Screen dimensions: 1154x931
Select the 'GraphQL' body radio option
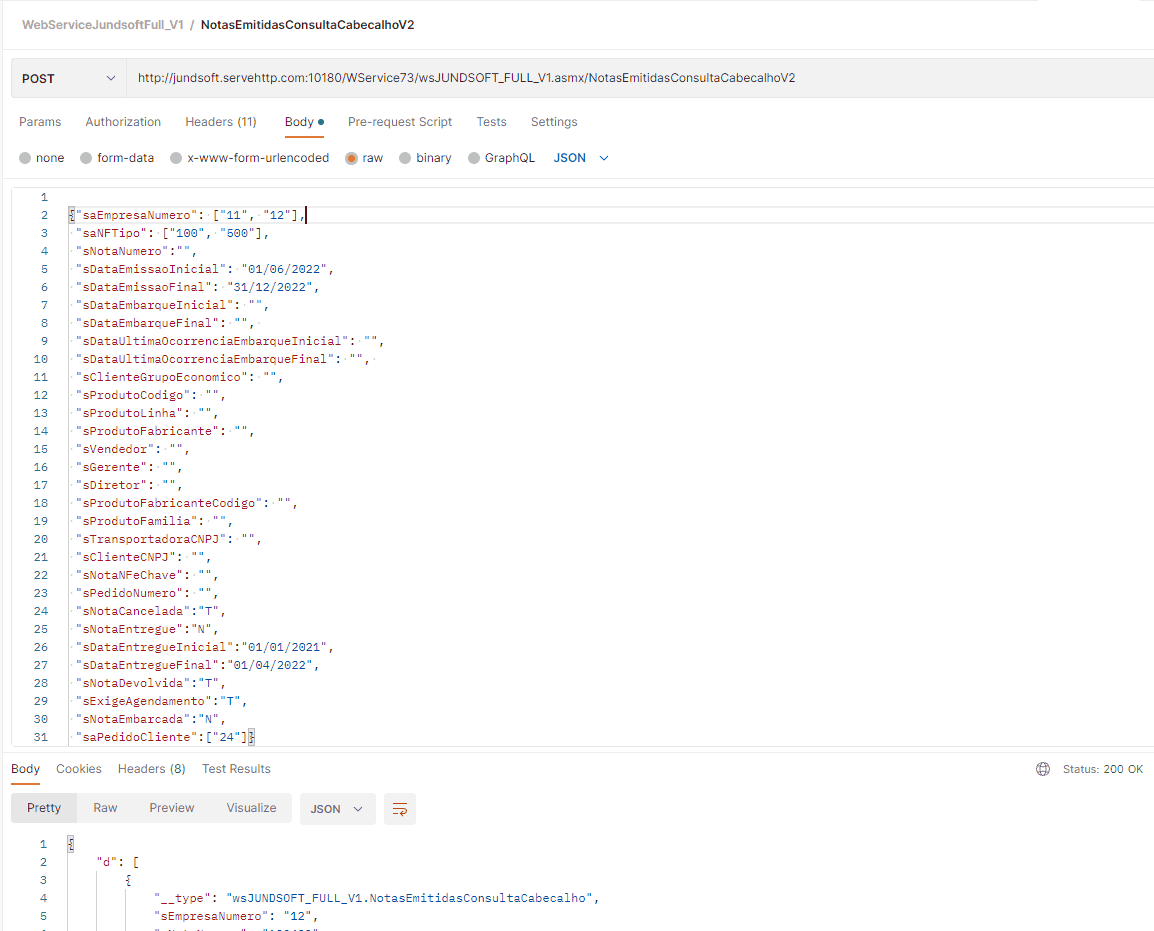click(474, 158)
